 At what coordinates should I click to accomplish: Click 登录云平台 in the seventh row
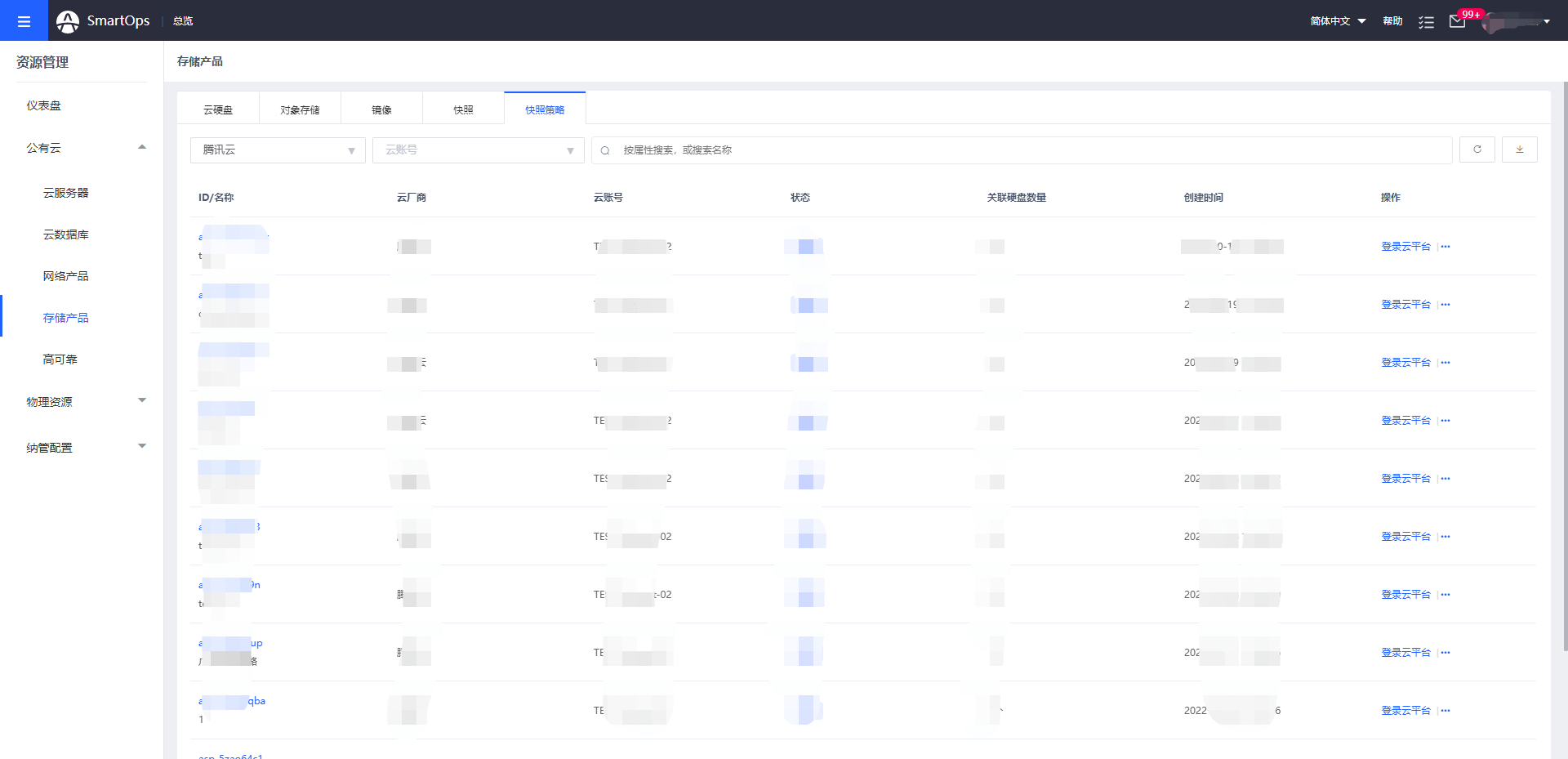tap(1405, 595)
